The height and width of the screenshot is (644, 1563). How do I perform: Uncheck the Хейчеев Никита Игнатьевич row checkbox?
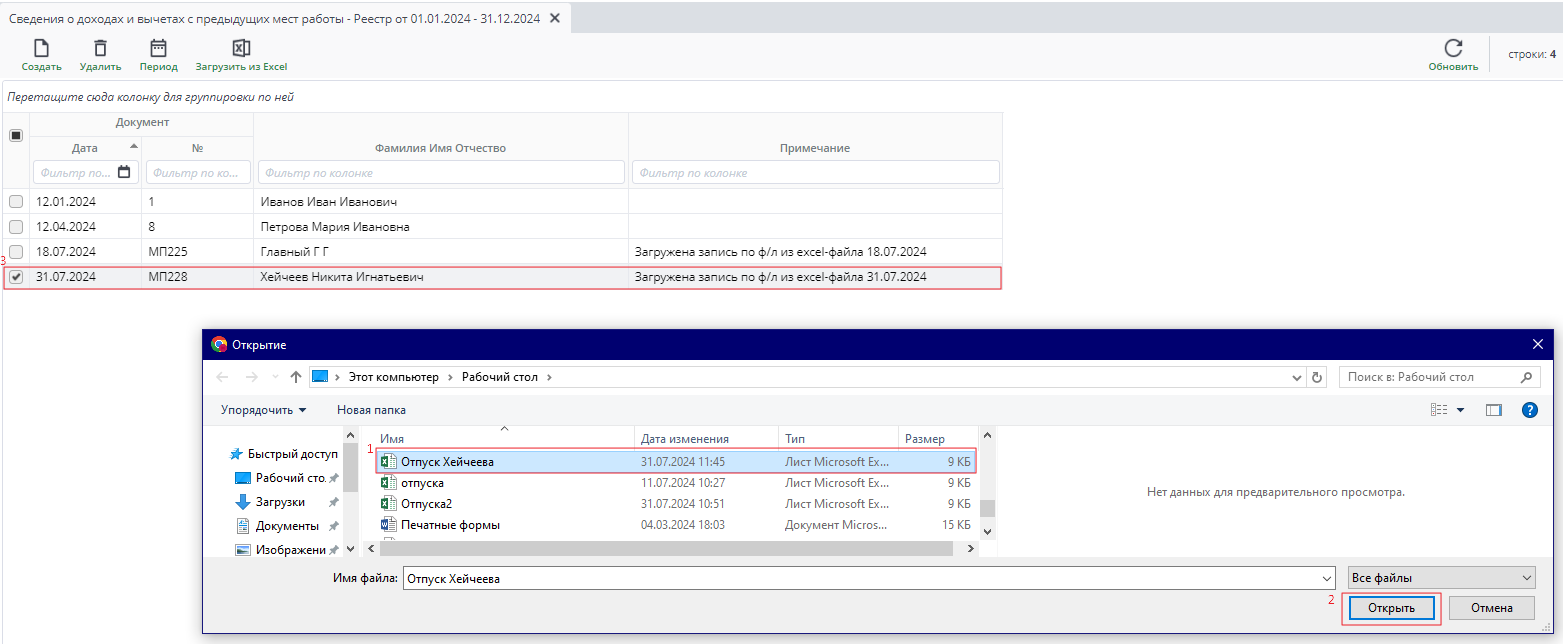pyautogui.click(x=16, y=277)
